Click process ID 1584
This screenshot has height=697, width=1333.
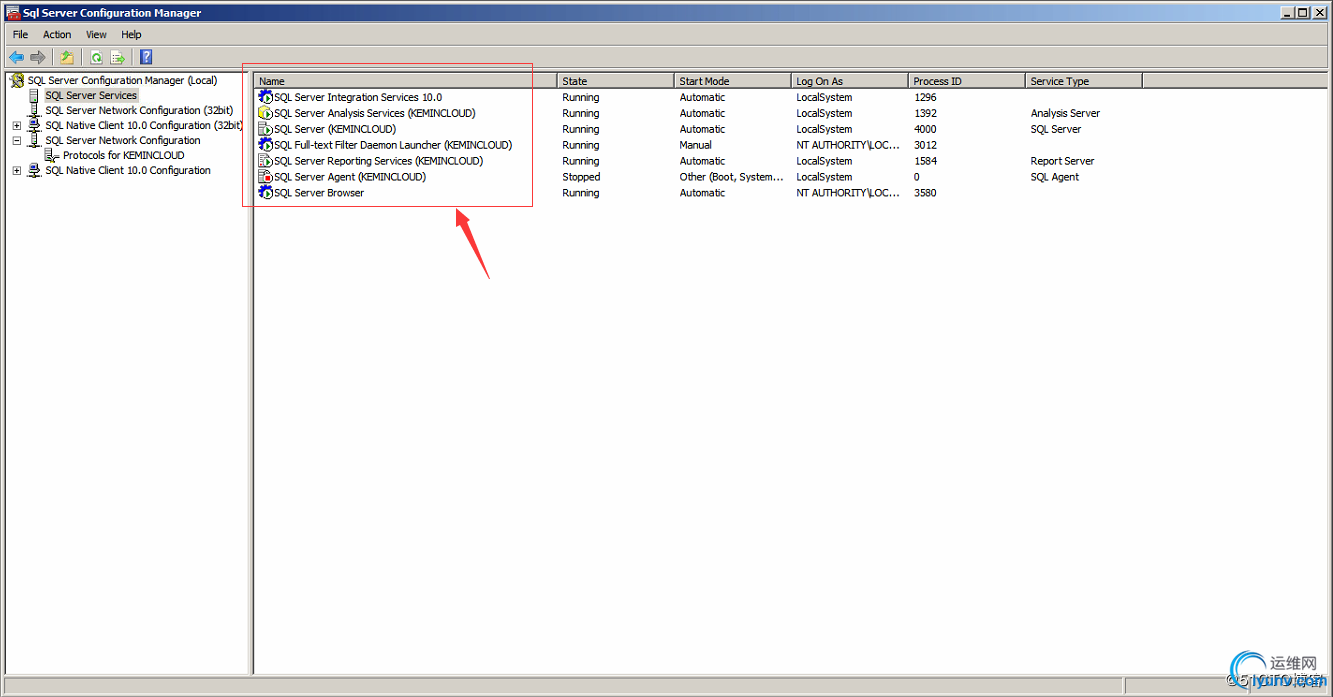coord(925,161)
